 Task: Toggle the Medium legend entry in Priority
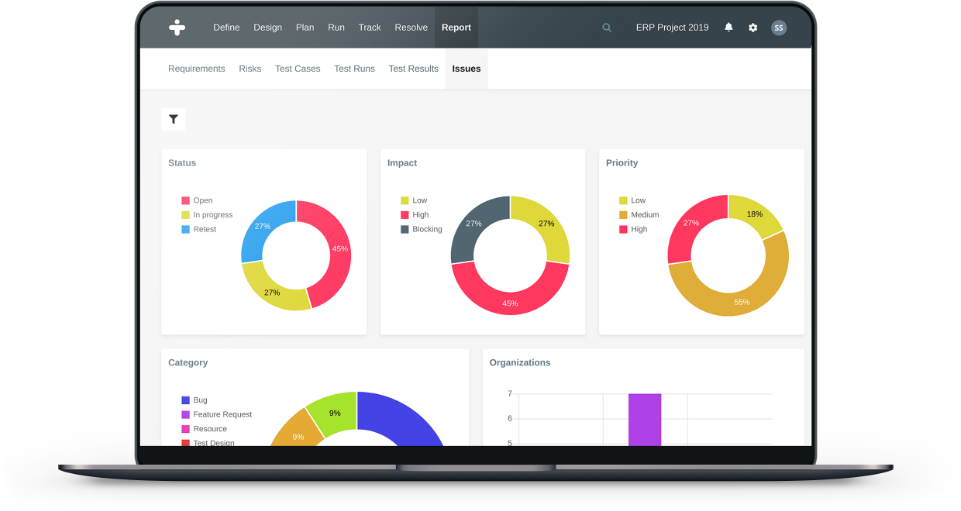coord(644,215)
